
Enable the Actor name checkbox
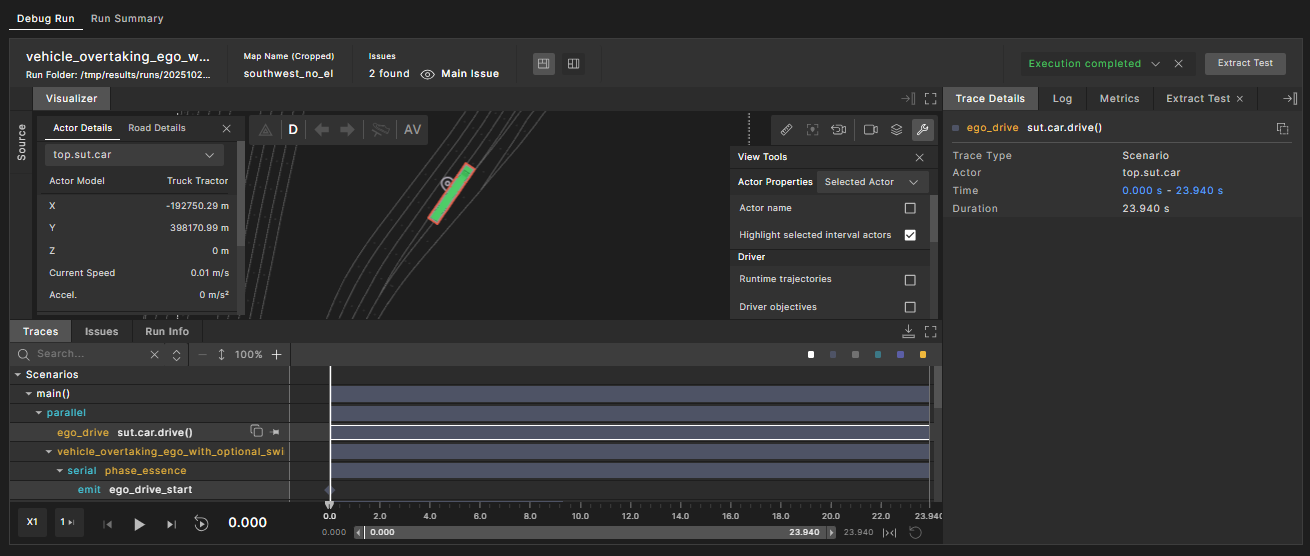click(910, 208)
